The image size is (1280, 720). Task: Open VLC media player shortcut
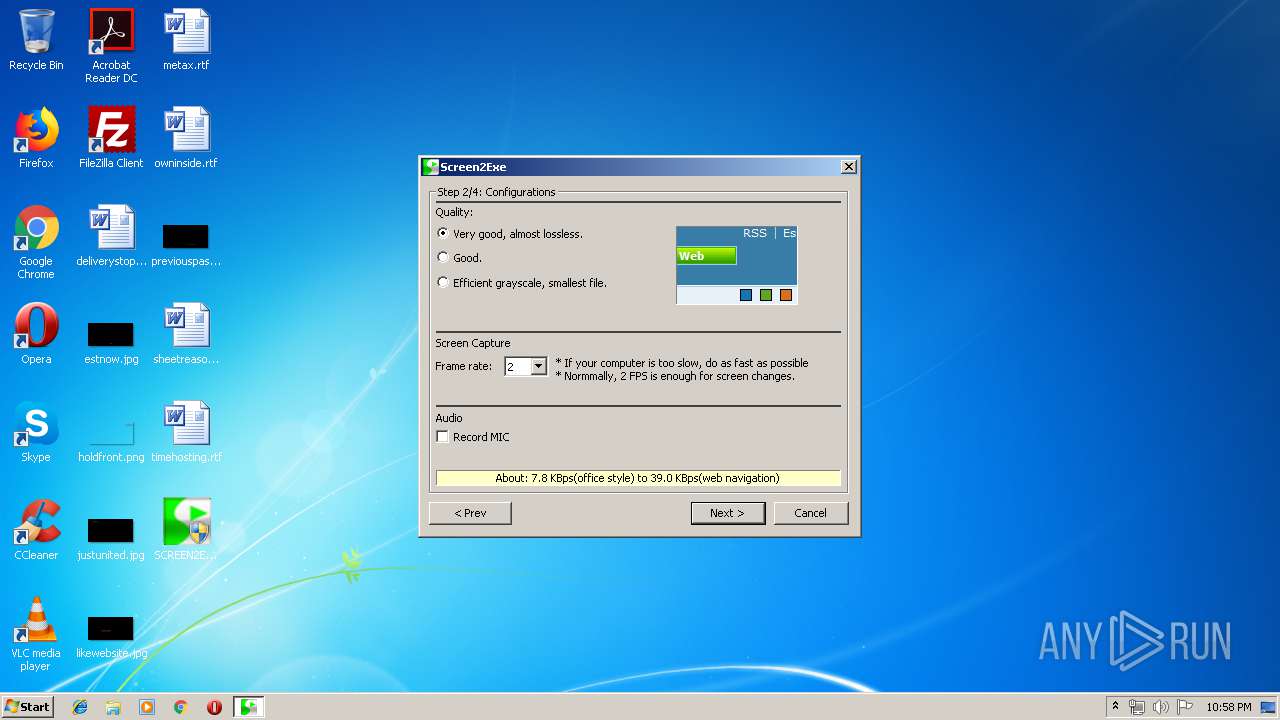36,634
